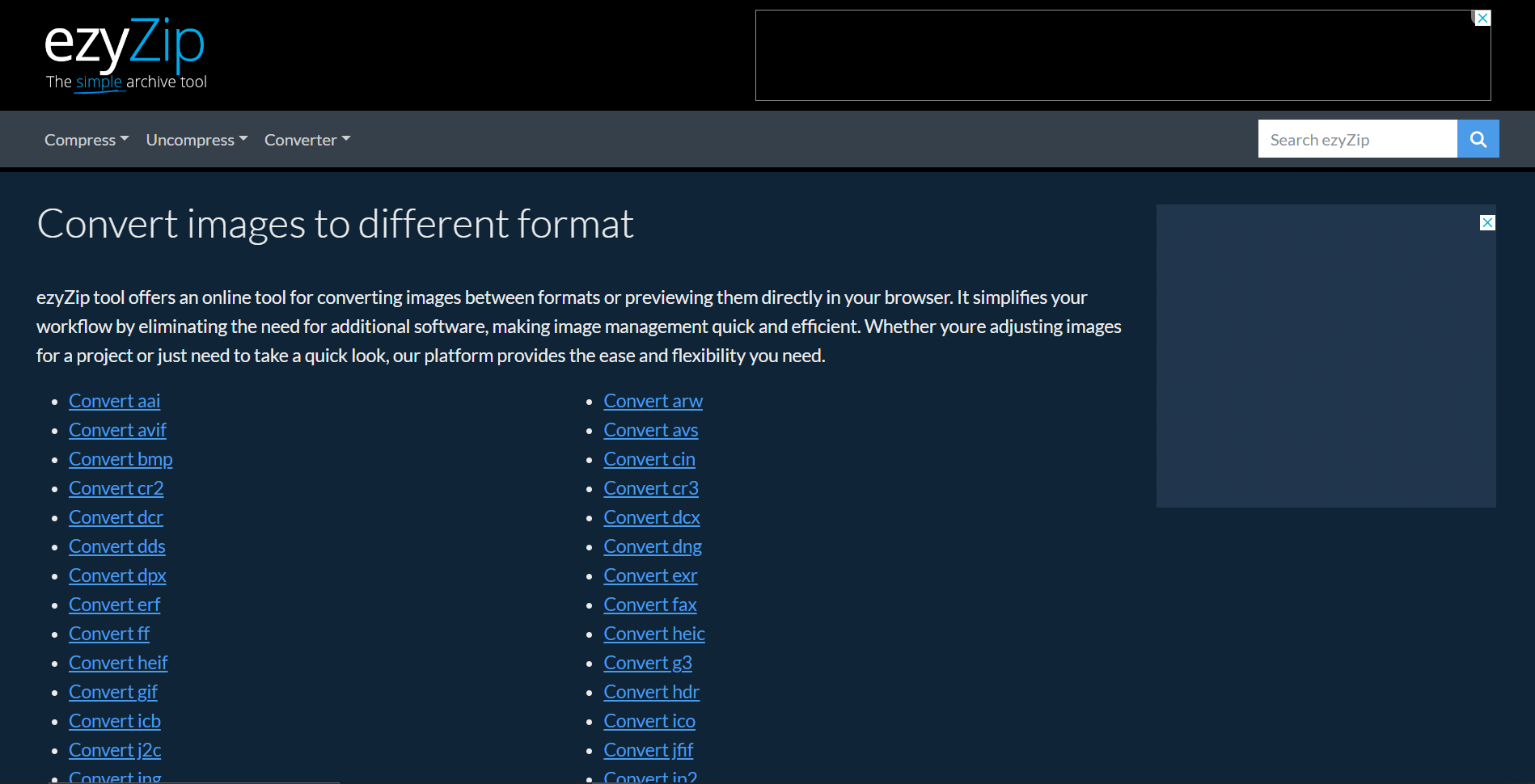Click the Convert gif link
The image size is (1535, 784).
click(x=112, y=692)
